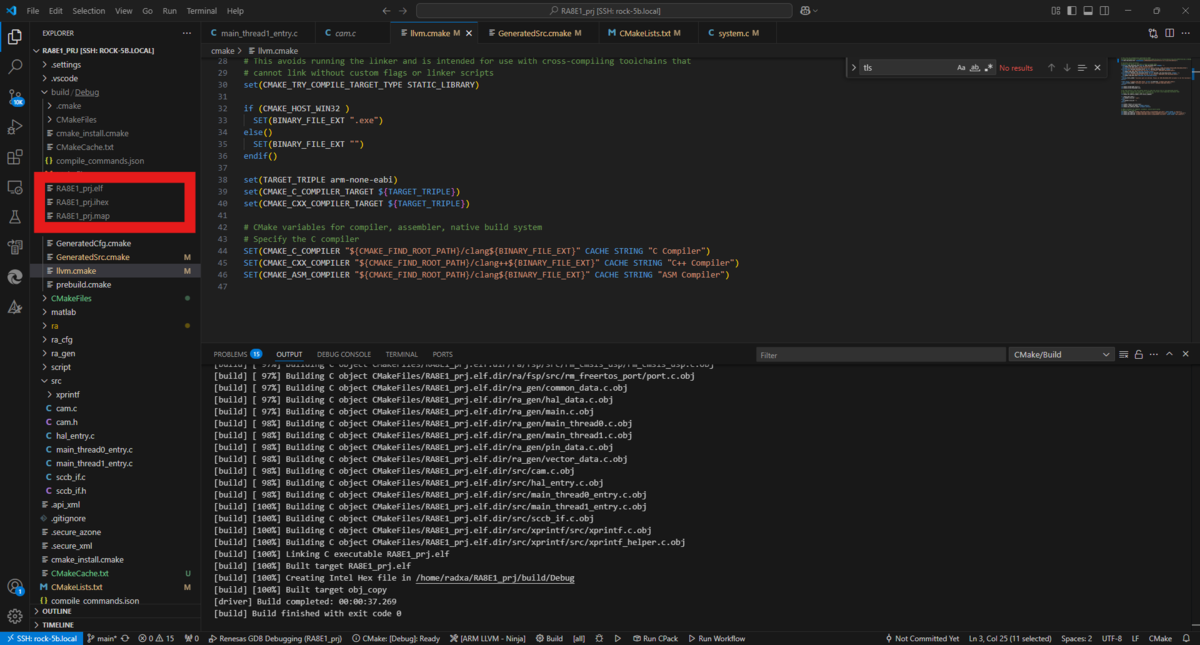1200x645 pixels.
Task: Clear the output panel
Action: point(1122,354)
